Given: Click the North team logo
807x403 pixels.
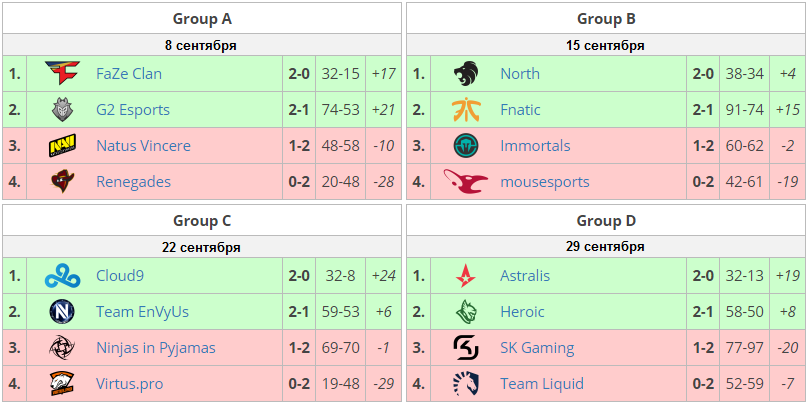Looking at the screenshot, I should 467,73.
